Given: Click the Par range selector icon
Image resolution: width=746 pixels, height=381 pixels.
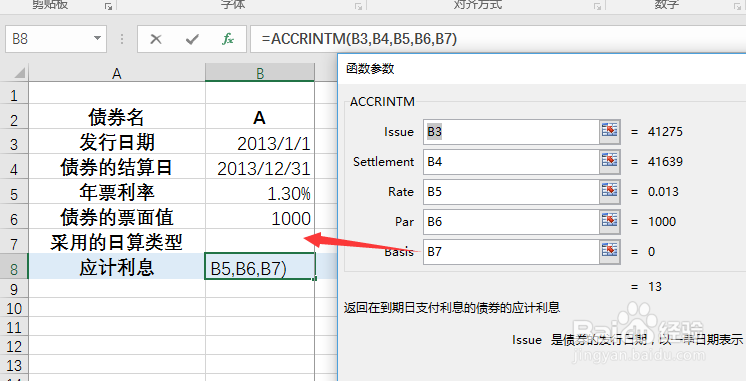Looking at the screenshot, I should click(x=609, y=221).
